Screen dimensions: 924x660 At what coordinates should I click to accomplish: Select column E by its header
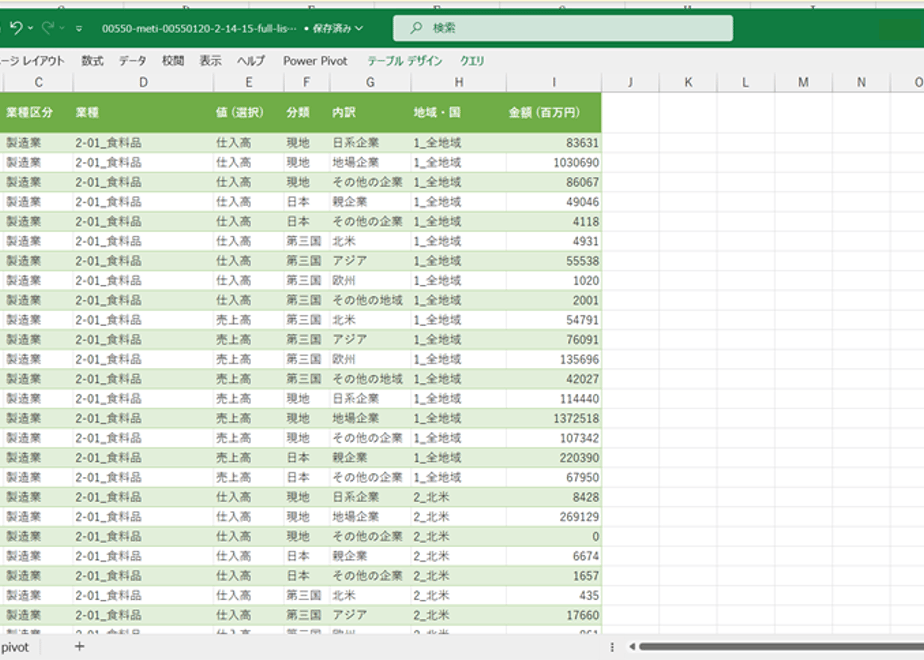pyautogui.click(x=249, y=82)
